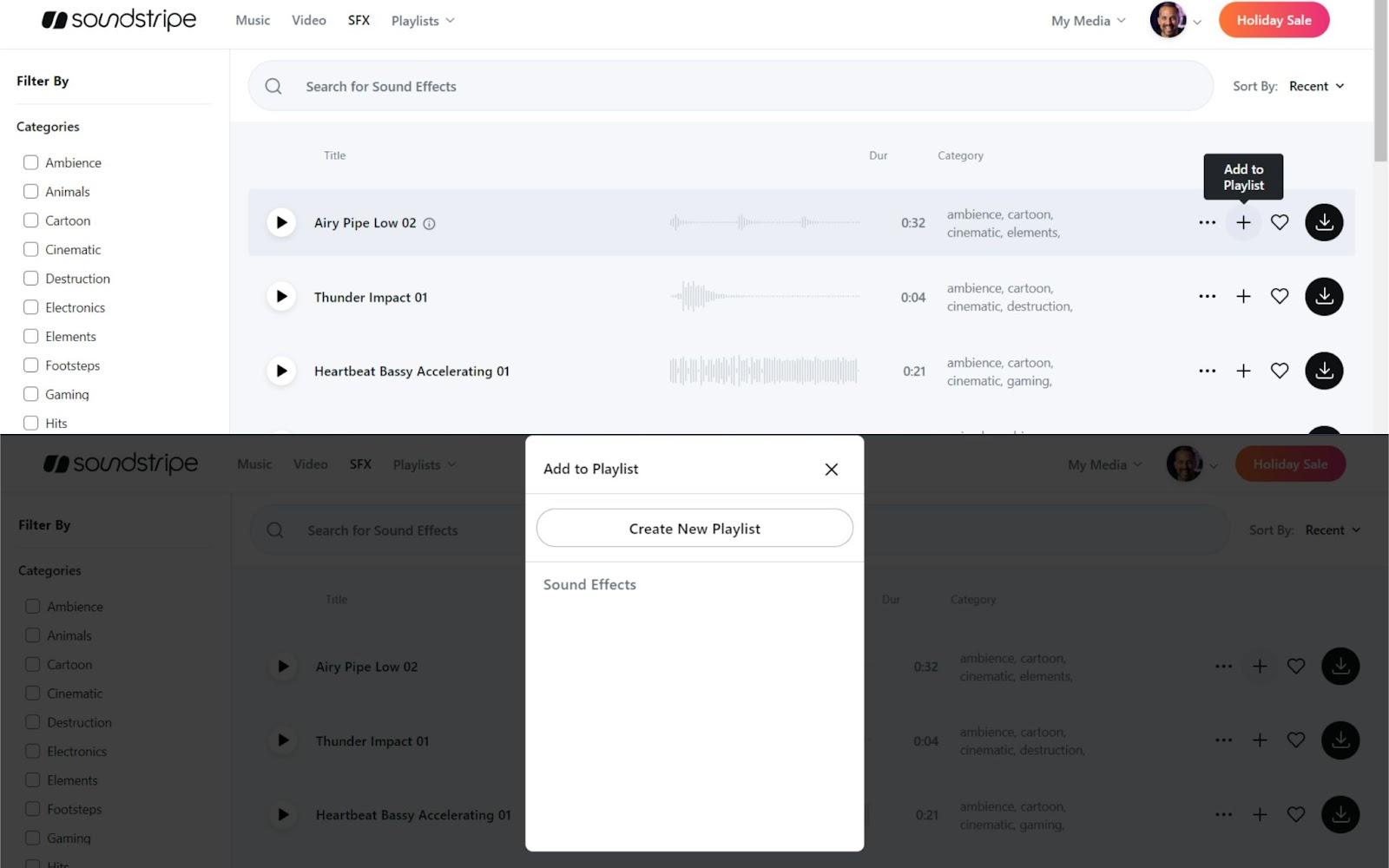Click the heart for Airy Pipe Low 02, dimmed page
This screenshot has width=1389, height=868.
point(1296,667)
